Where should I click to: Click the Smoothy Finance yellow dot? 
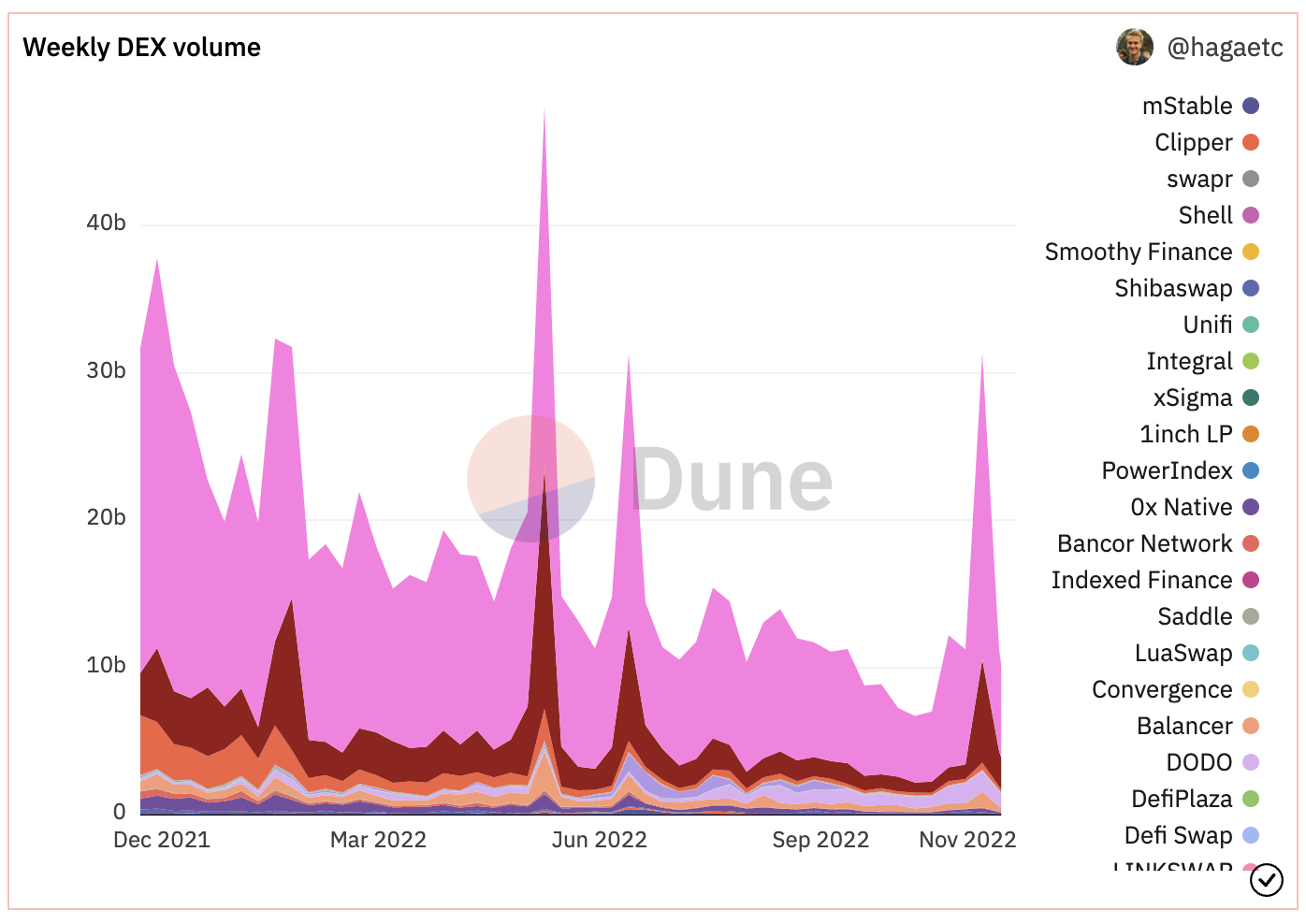click(1251, 253)
